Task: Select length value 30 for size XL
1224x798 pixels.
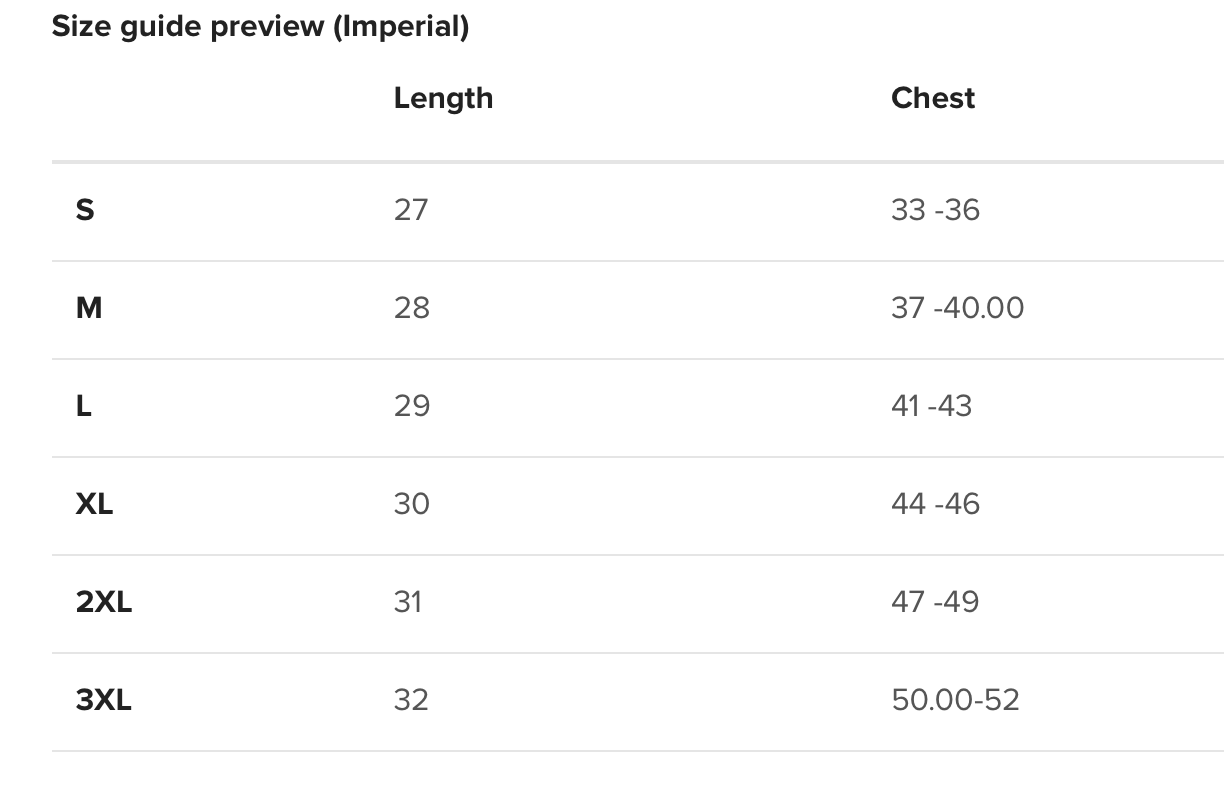Action: coord(412,504)
